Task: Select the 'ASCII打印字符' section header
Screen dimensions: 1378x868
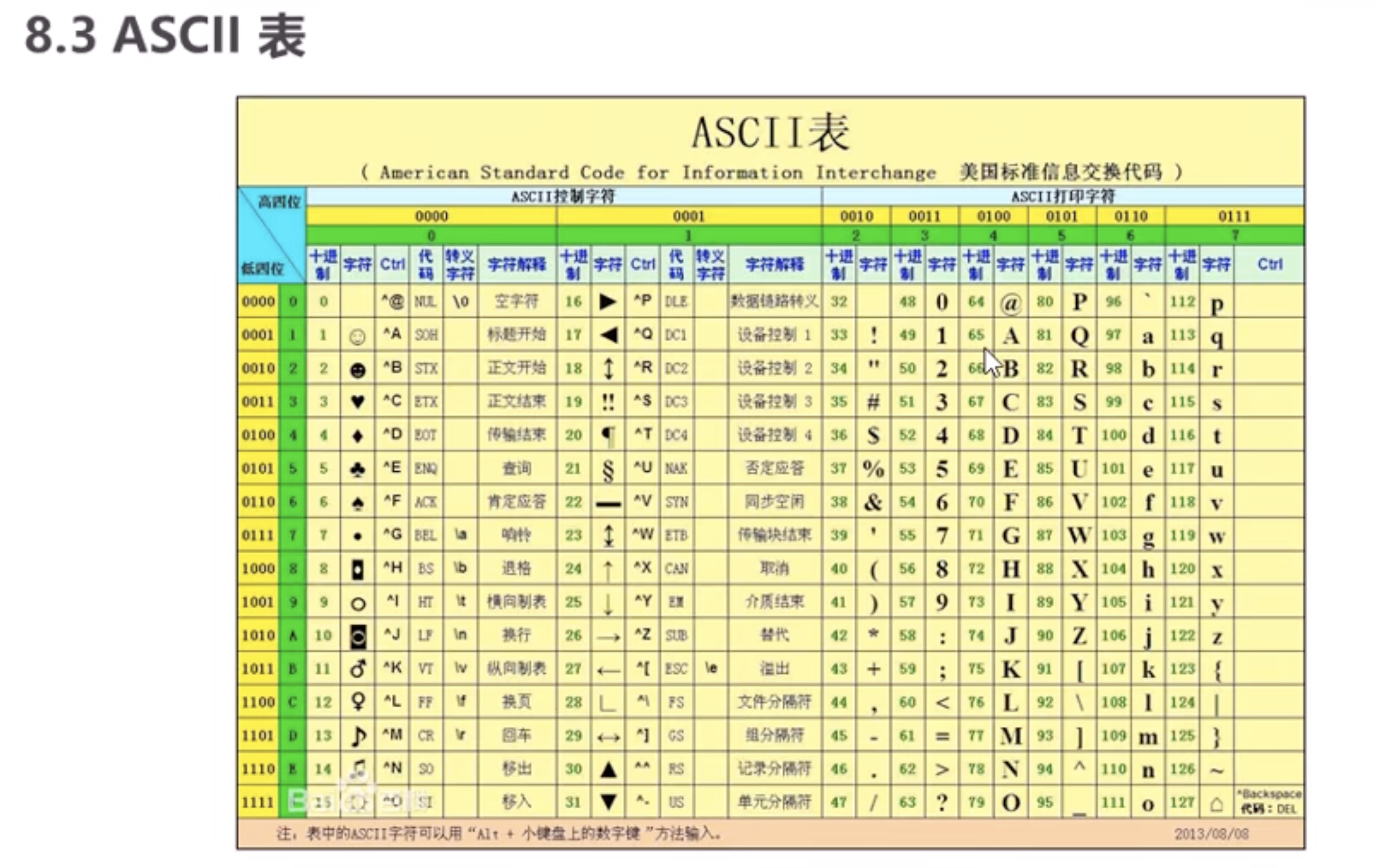Action: click(1063, 197)
